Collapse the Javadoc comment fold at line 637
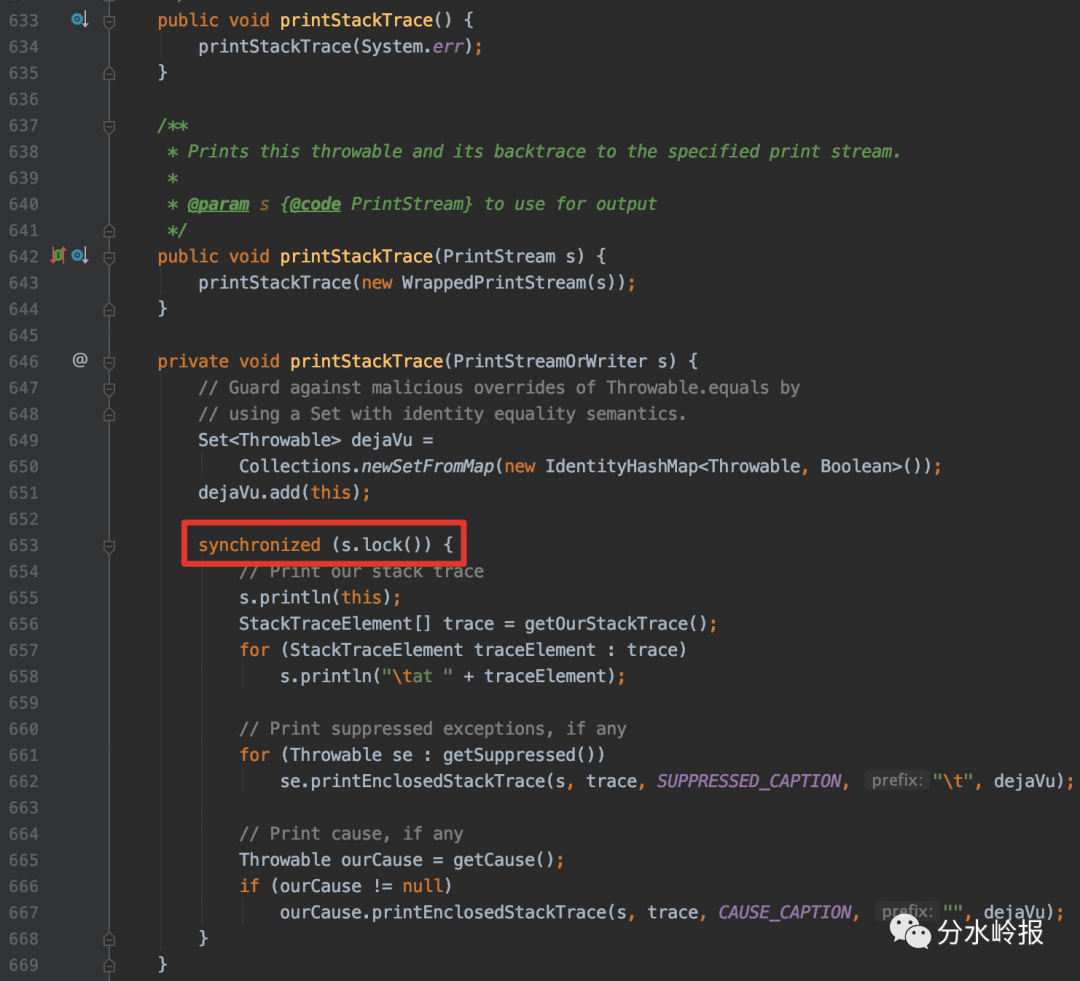 coord(109,126)
